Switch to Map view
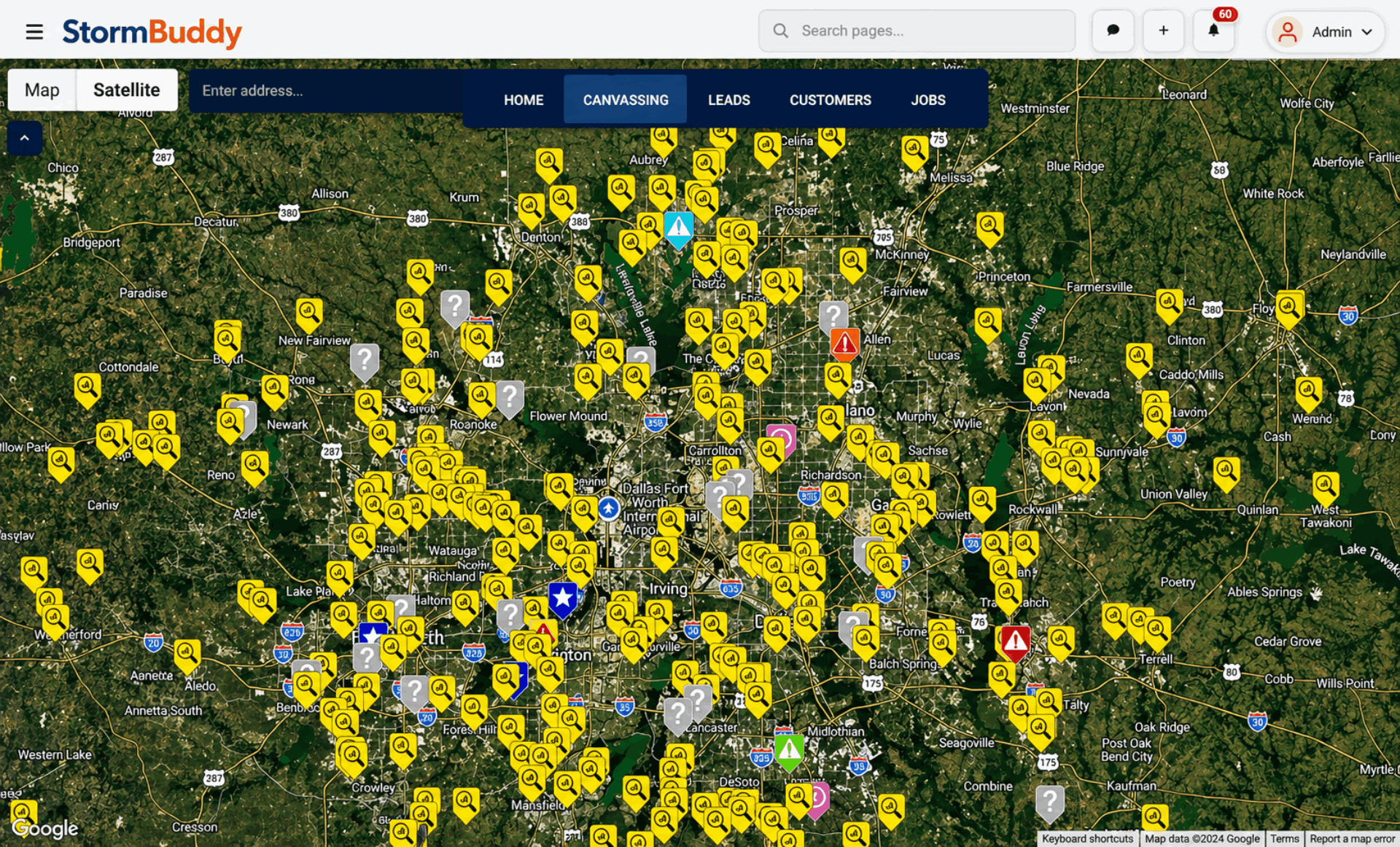The height and width of the screenshot is (847, 1400). tap(42, 90)
